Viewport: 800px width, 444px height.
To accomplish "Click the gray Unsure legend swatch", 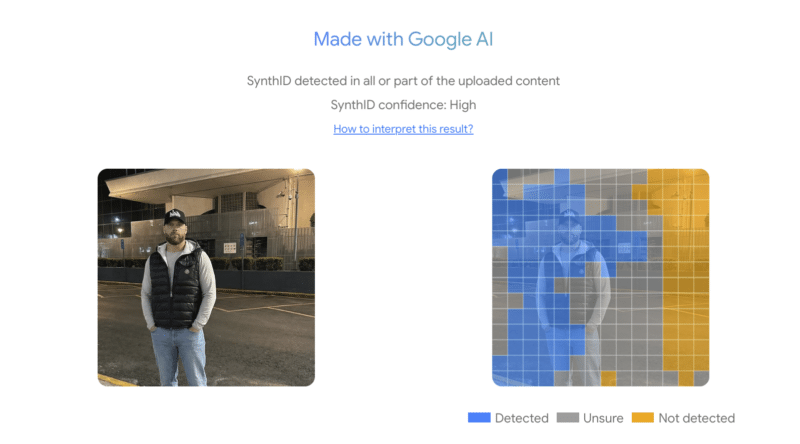I will pos(568,418).
